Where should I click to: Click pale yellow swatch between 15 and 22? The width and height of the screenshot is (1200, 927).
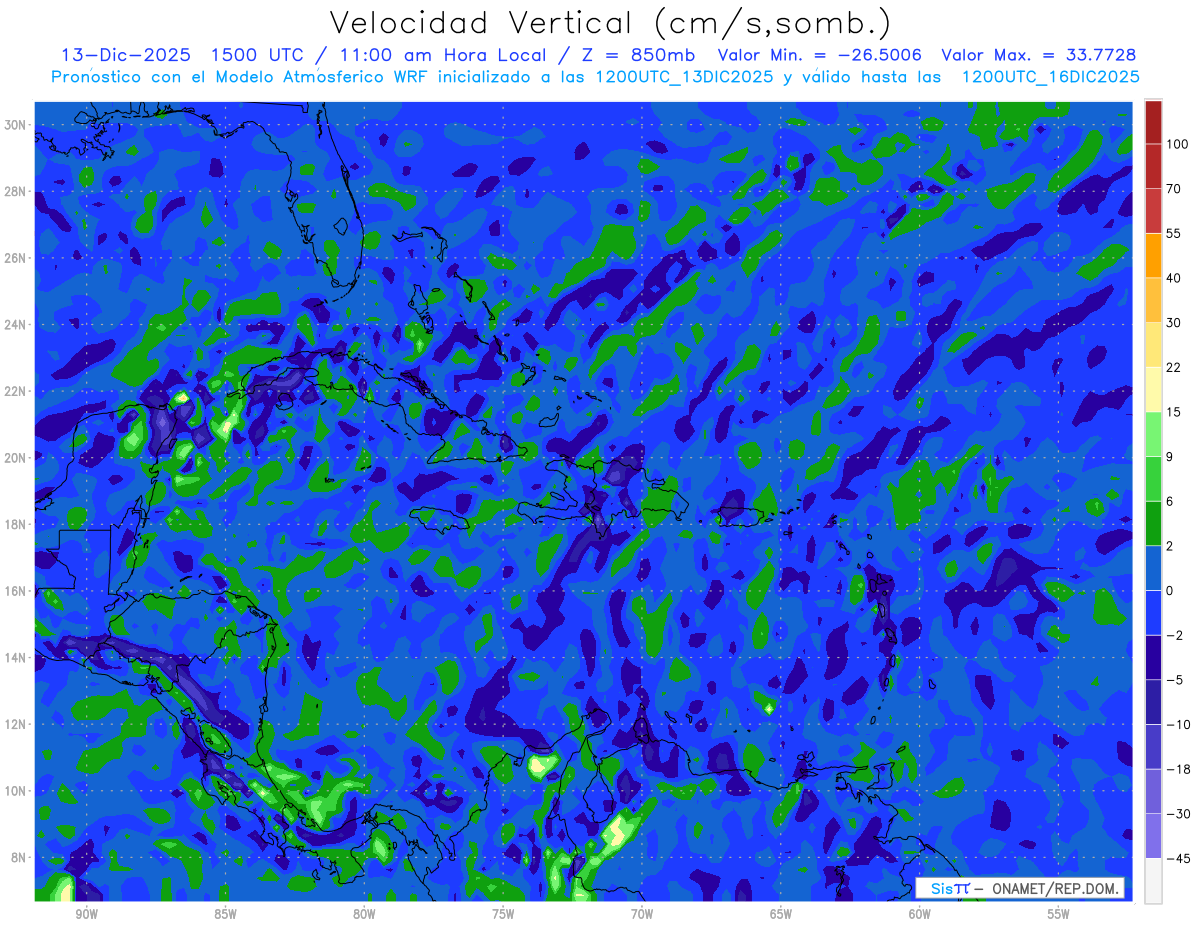(x=1153, y=389)
